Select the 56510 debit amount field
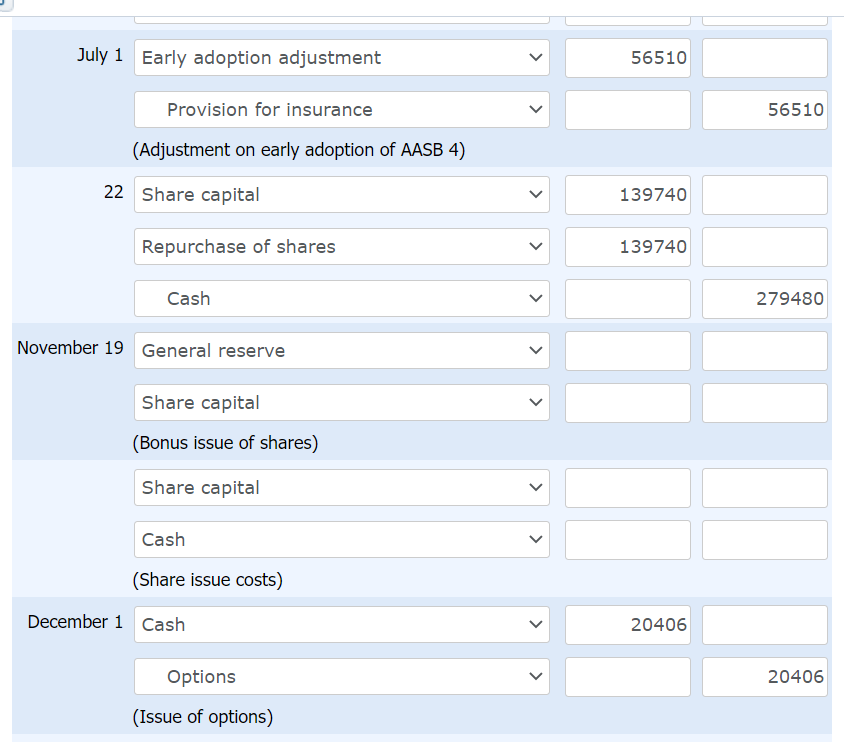 tap(627, 58)
